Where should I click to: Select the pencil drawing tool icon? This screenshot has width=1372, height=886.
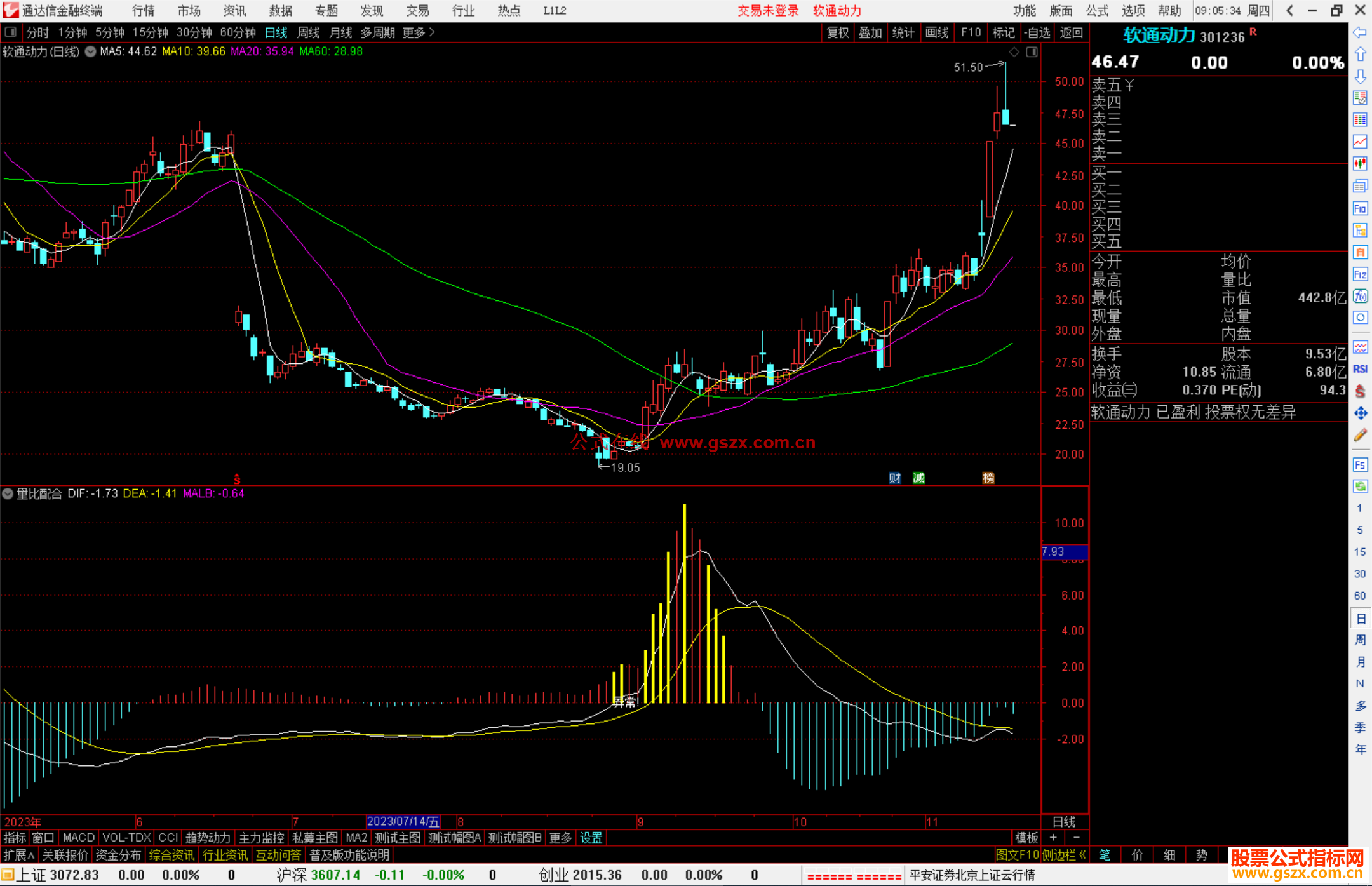tap(1360, 436)
